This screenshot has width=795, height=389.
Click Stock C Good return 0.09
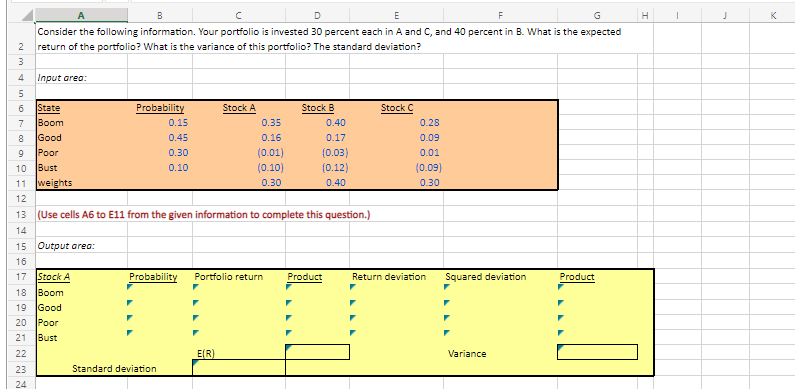[430, 137]
